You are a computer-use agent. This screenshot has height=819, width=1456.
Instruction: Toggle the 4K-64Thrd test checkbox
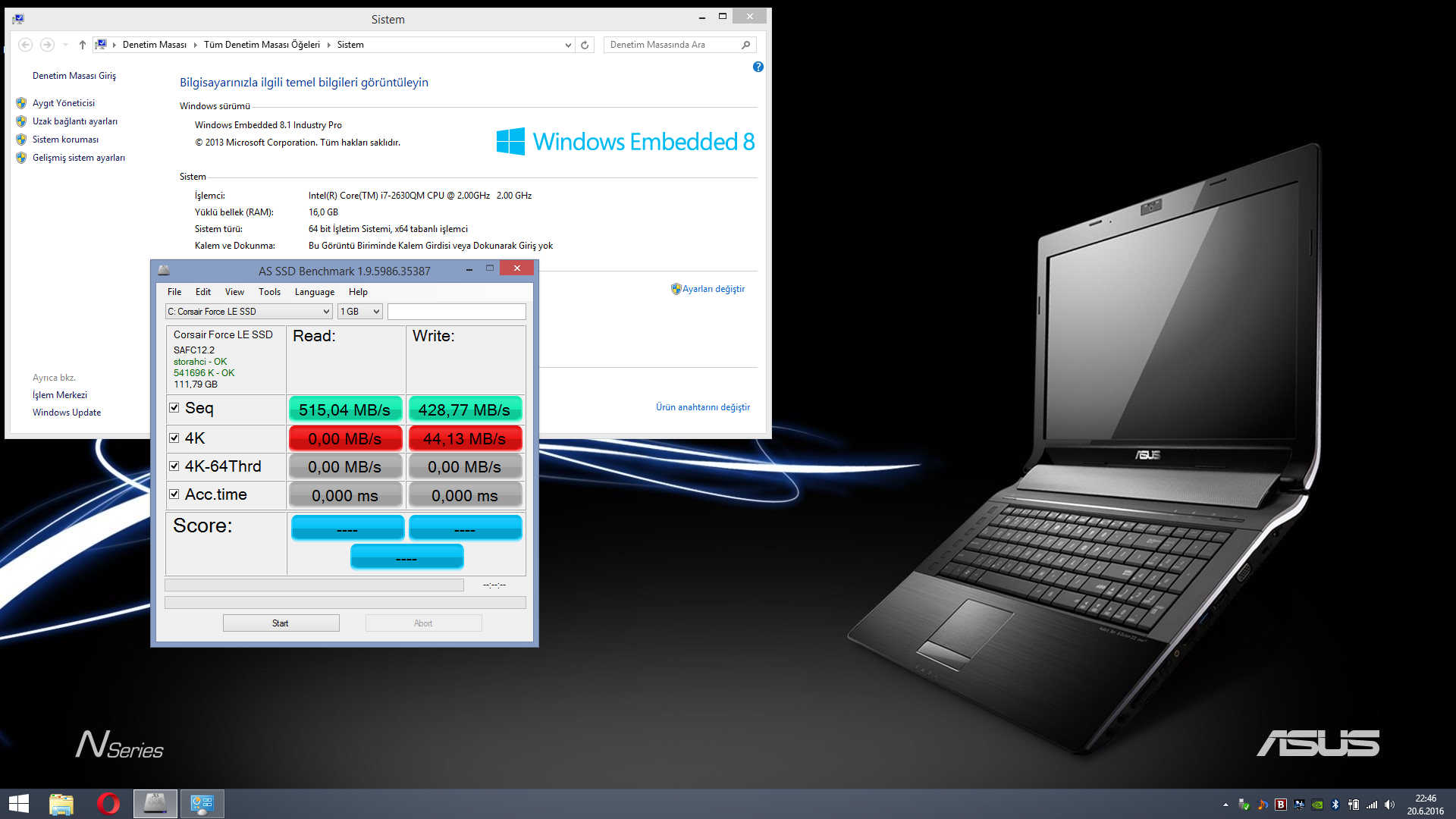(174, 466)
